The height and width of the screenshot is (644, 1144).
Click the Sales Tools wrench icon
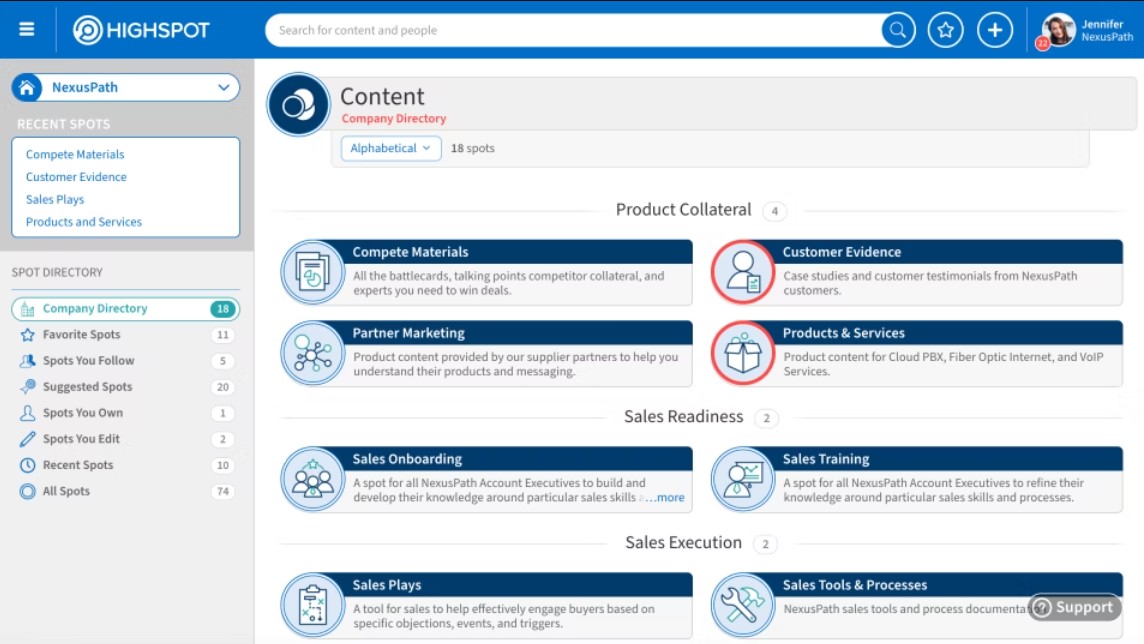(x=743, y=605)
